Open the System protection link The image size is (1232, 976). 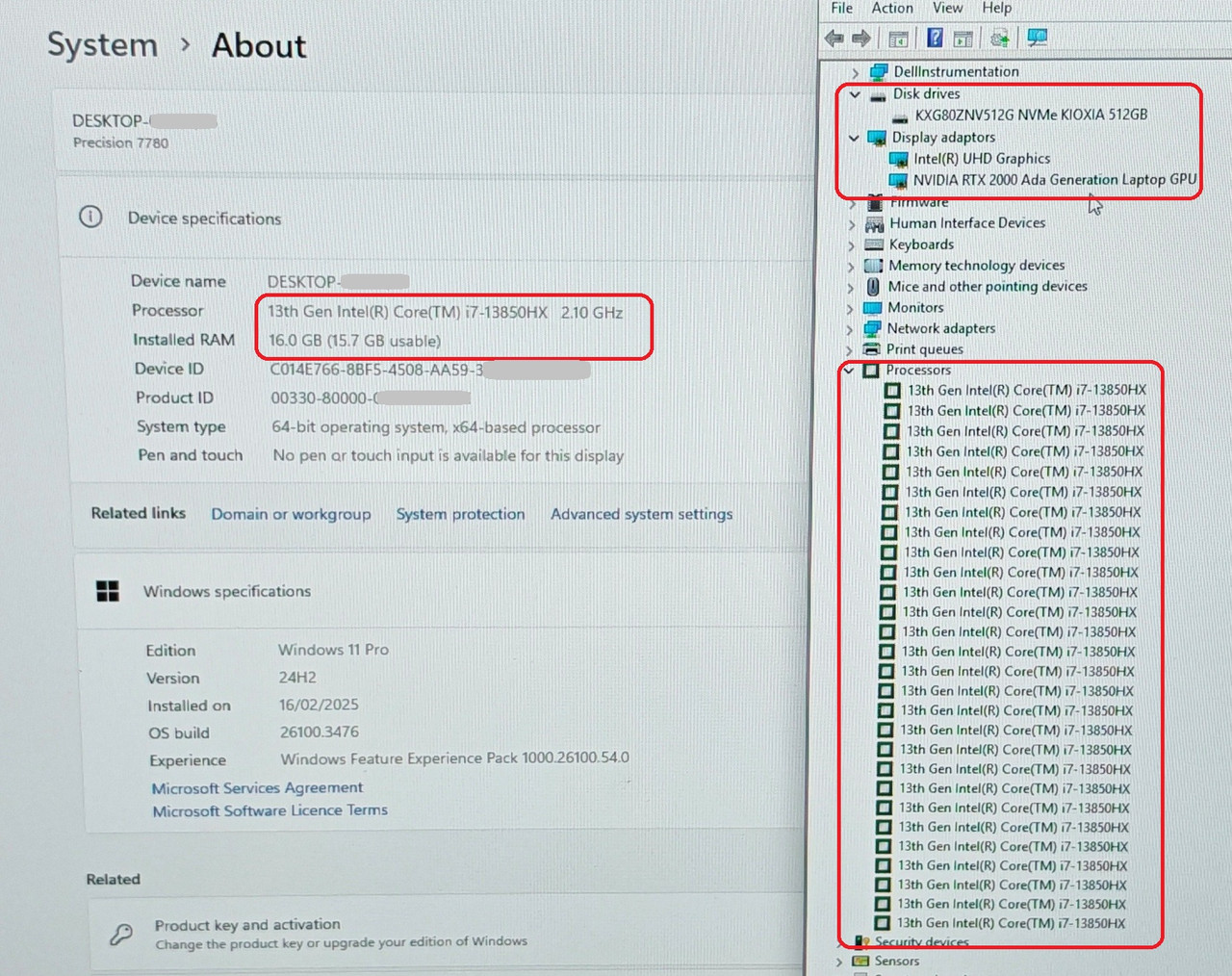tap(461, 514)
